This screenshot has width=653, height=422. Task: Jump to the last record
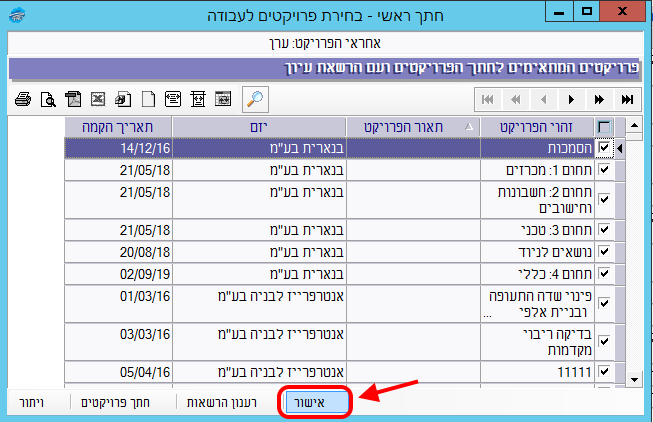(627, 99)
